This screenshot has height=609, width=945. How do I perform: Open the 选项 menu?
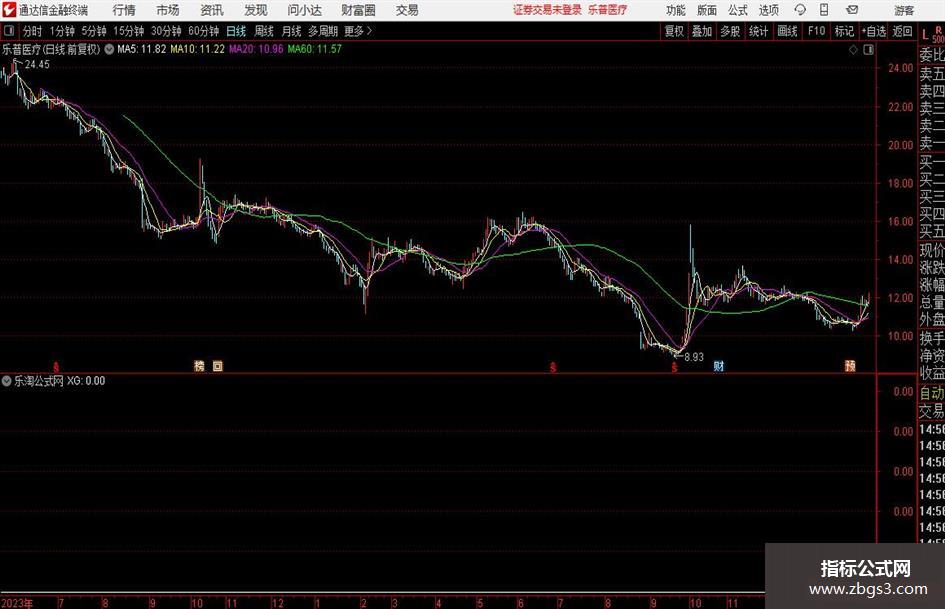(x=768, y=10)
